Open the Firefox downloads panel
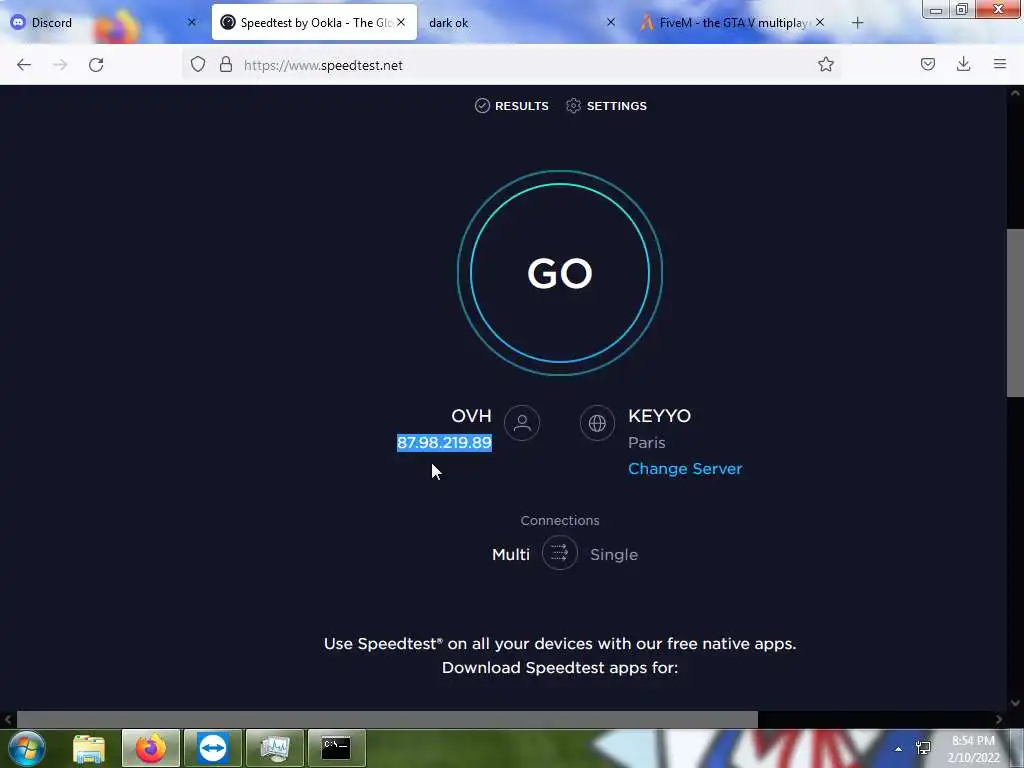 pos(963,64)
